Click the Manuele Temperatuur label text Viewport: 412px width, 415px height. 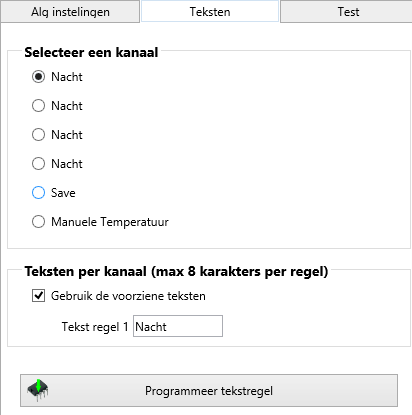[110, 222]
